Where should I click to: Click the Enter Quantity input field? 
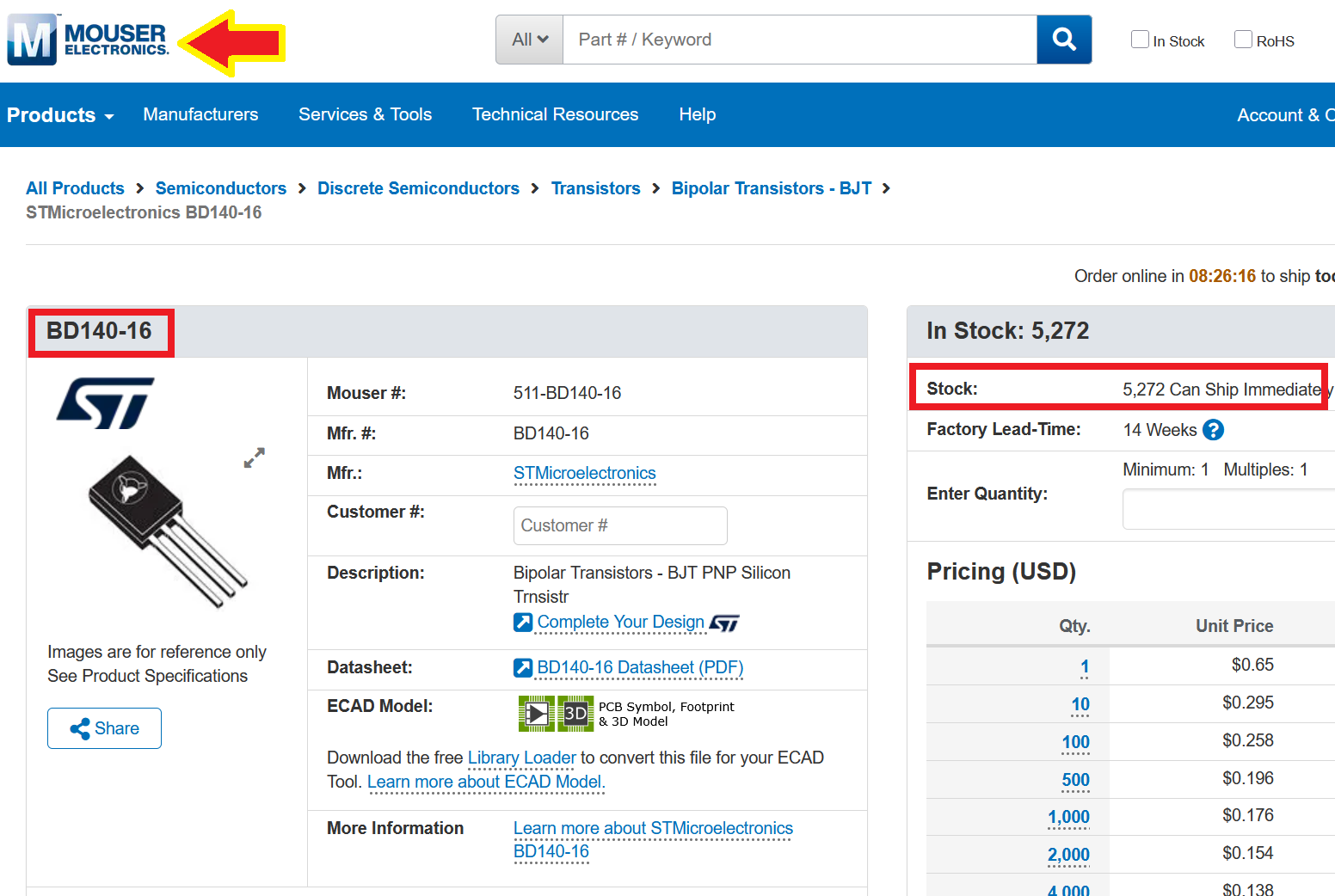(1228, 510)
